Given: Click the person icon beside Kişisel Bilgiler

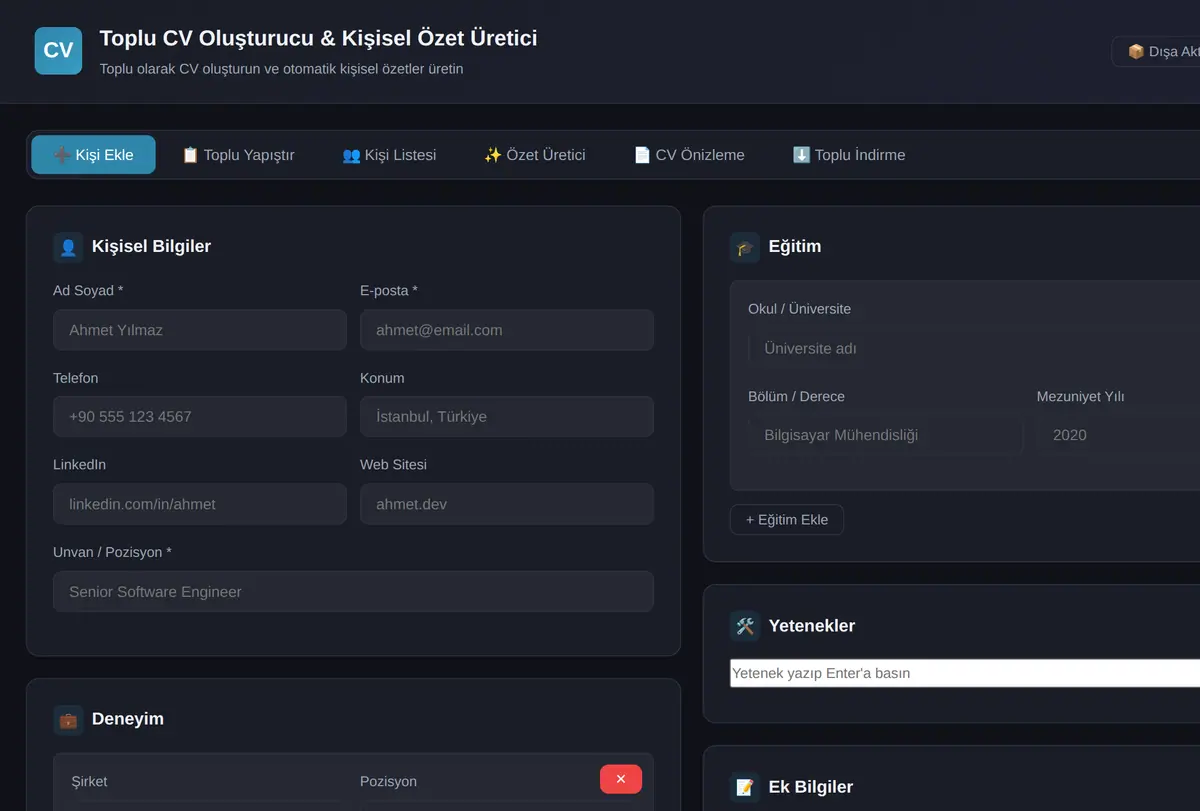Looking at the screenshot, I should pos(68,247).
